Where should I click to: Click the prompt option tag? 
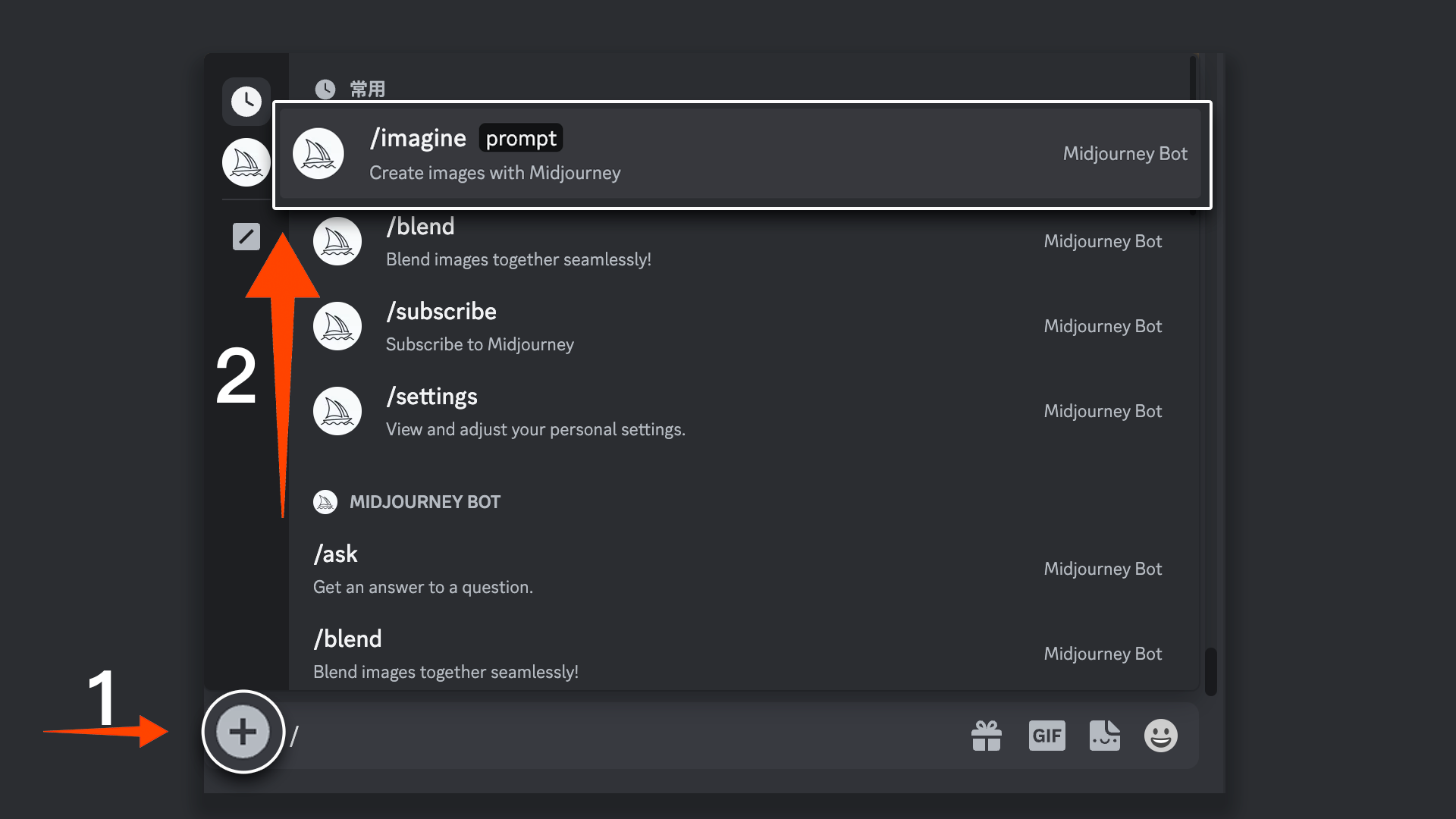521,139
